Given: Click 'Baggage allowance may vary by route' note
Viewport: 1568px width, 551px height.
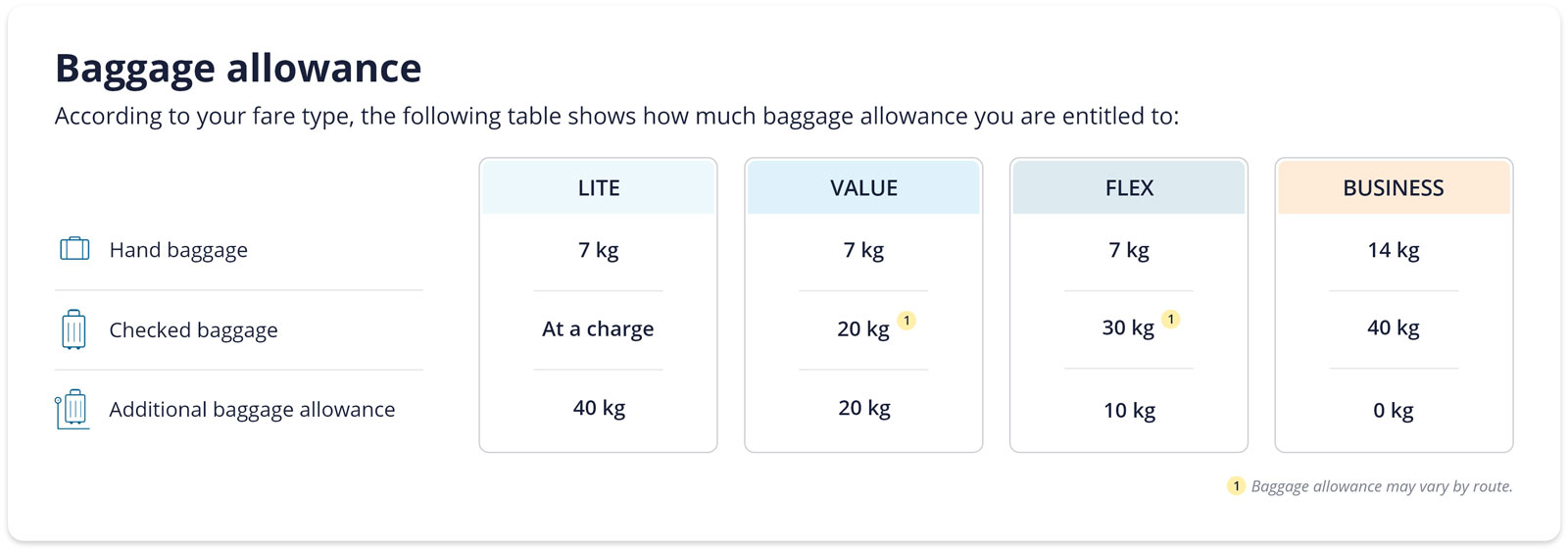Looking at the screenshot, I should click(x=1382, y=486).
